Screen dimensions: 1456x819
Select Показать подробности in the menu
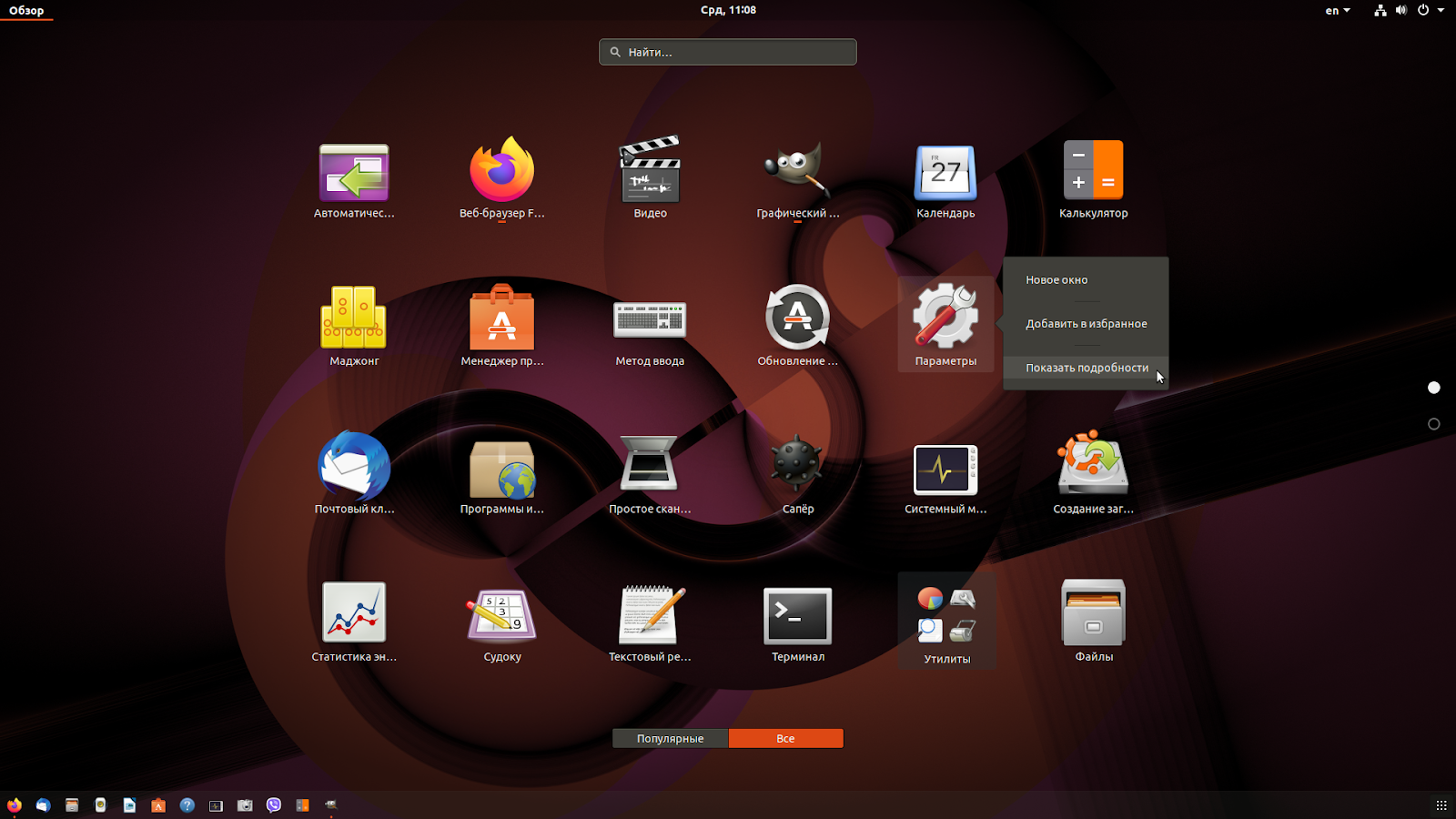click(1087, 367)
